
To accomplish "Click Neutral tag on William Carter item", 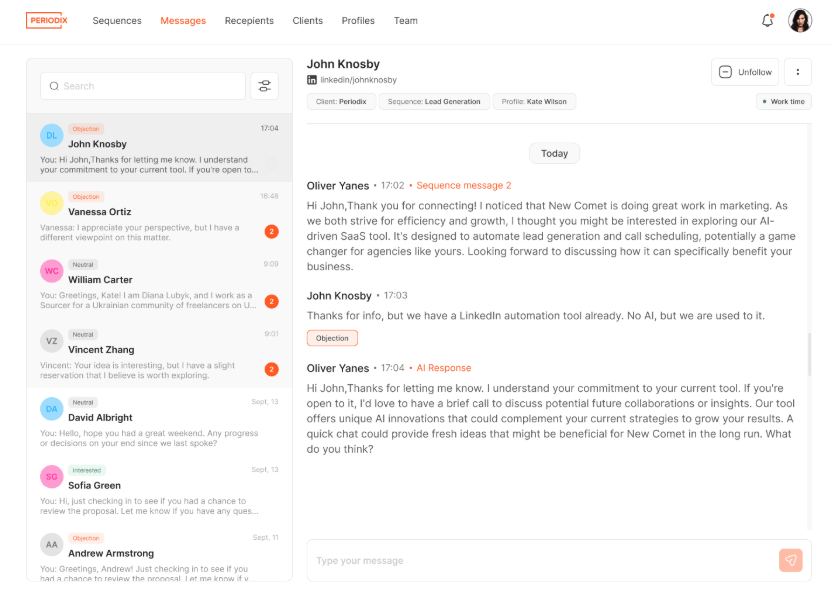I will [83, 265].
